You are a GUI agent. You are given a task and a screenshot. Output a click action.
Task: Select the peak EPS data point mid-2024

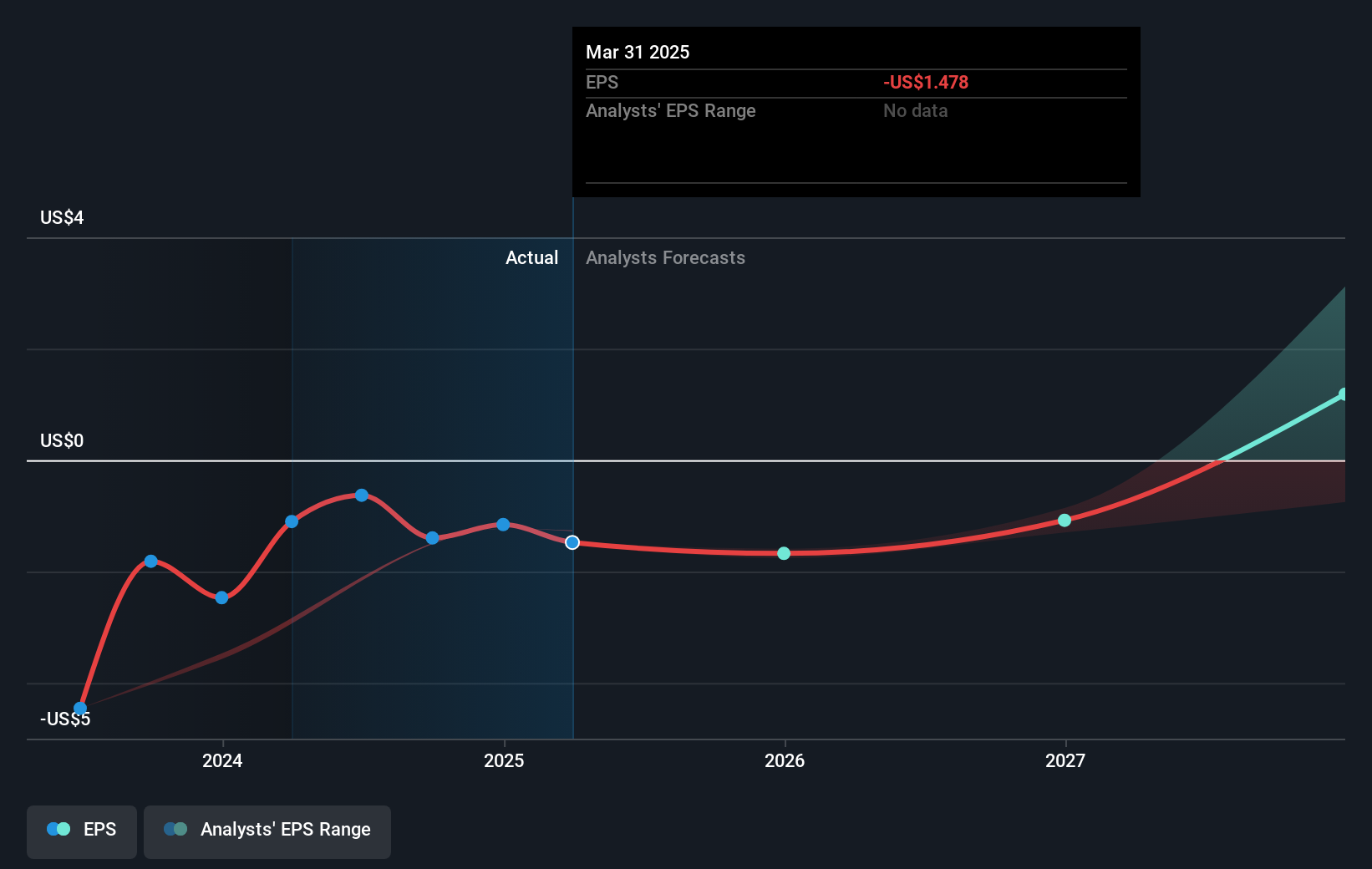pos(362,495)
